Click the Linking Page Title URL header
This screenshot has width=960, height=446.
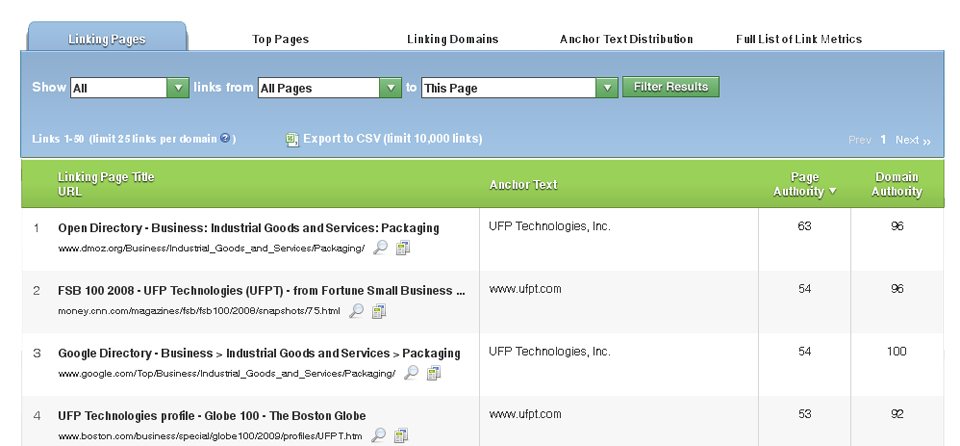coord(106,184)
